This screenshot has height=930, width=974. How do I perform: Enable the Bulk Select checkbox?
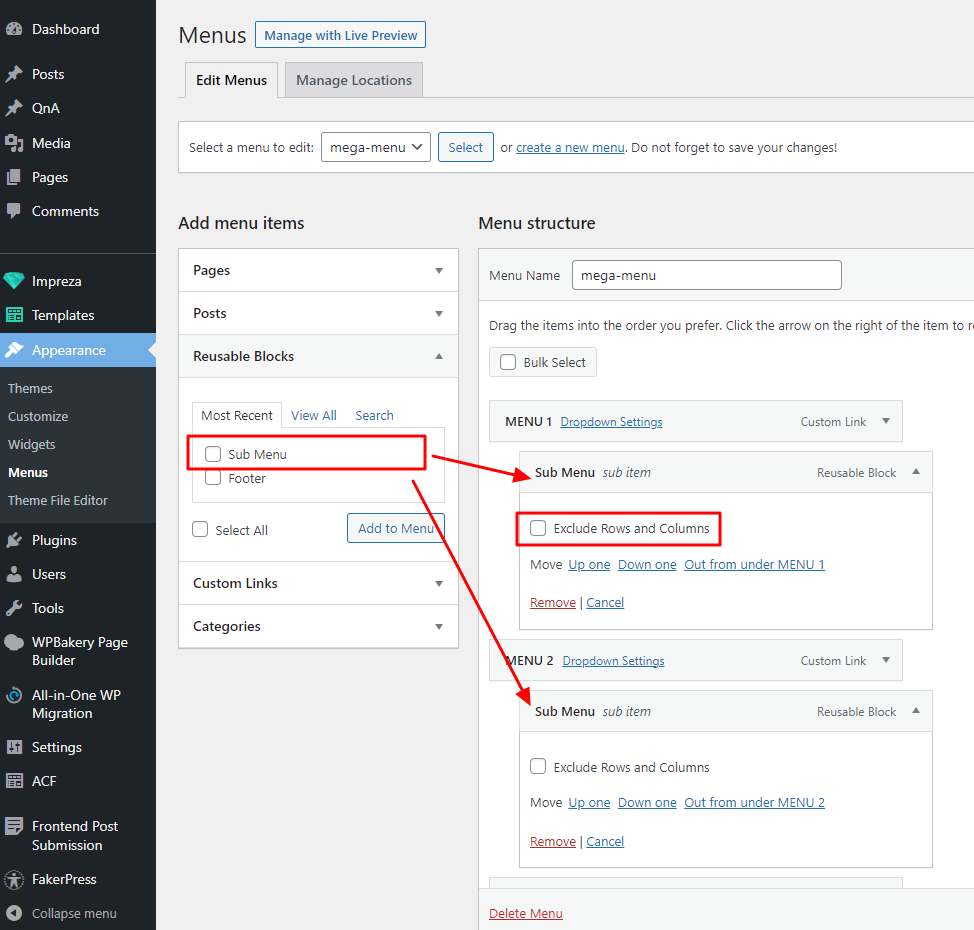(x=508, y=362)
